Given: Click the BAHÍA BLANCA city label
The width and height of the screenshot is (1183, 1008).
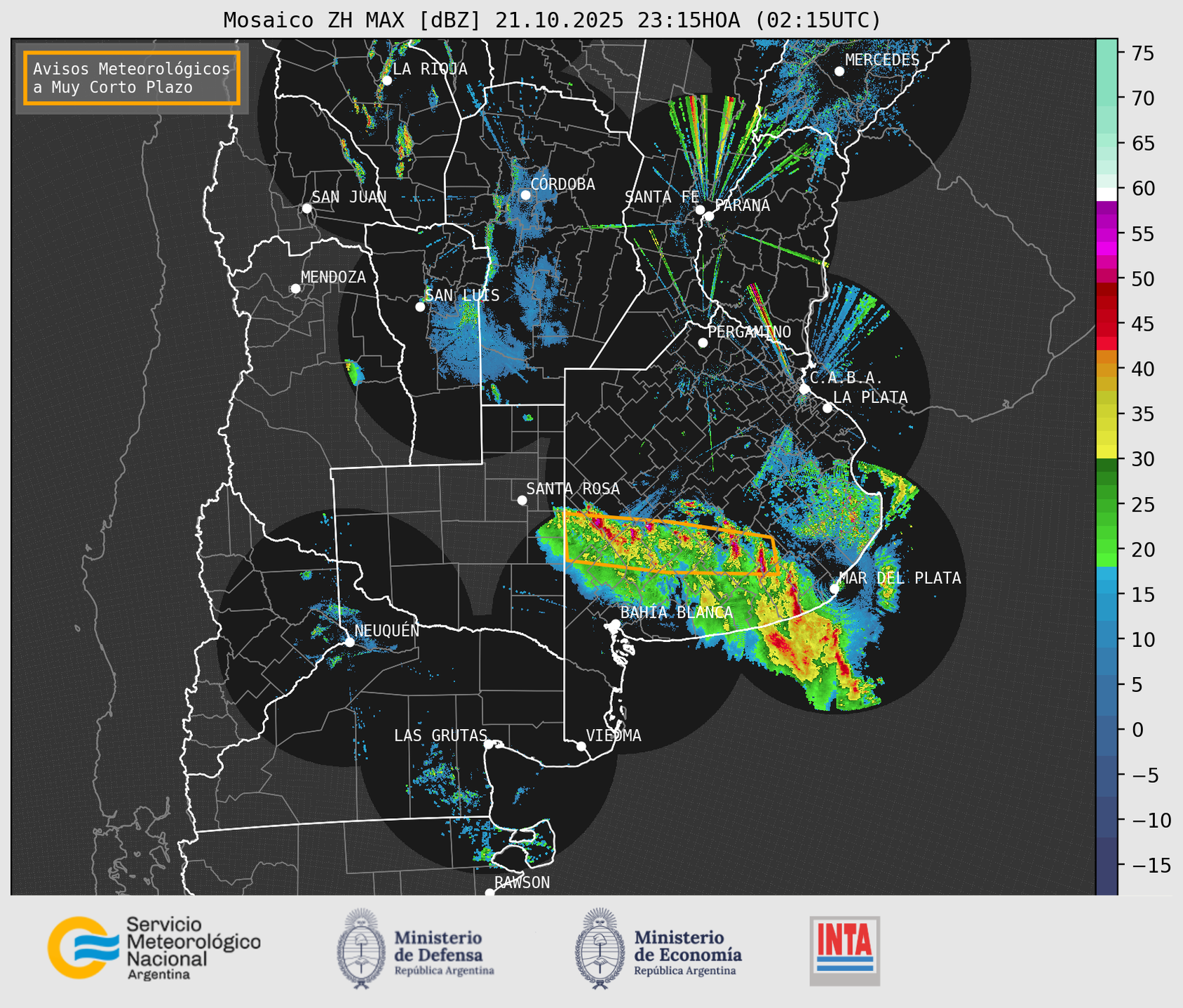Looking at the screenshot, I should pos(677,613).
